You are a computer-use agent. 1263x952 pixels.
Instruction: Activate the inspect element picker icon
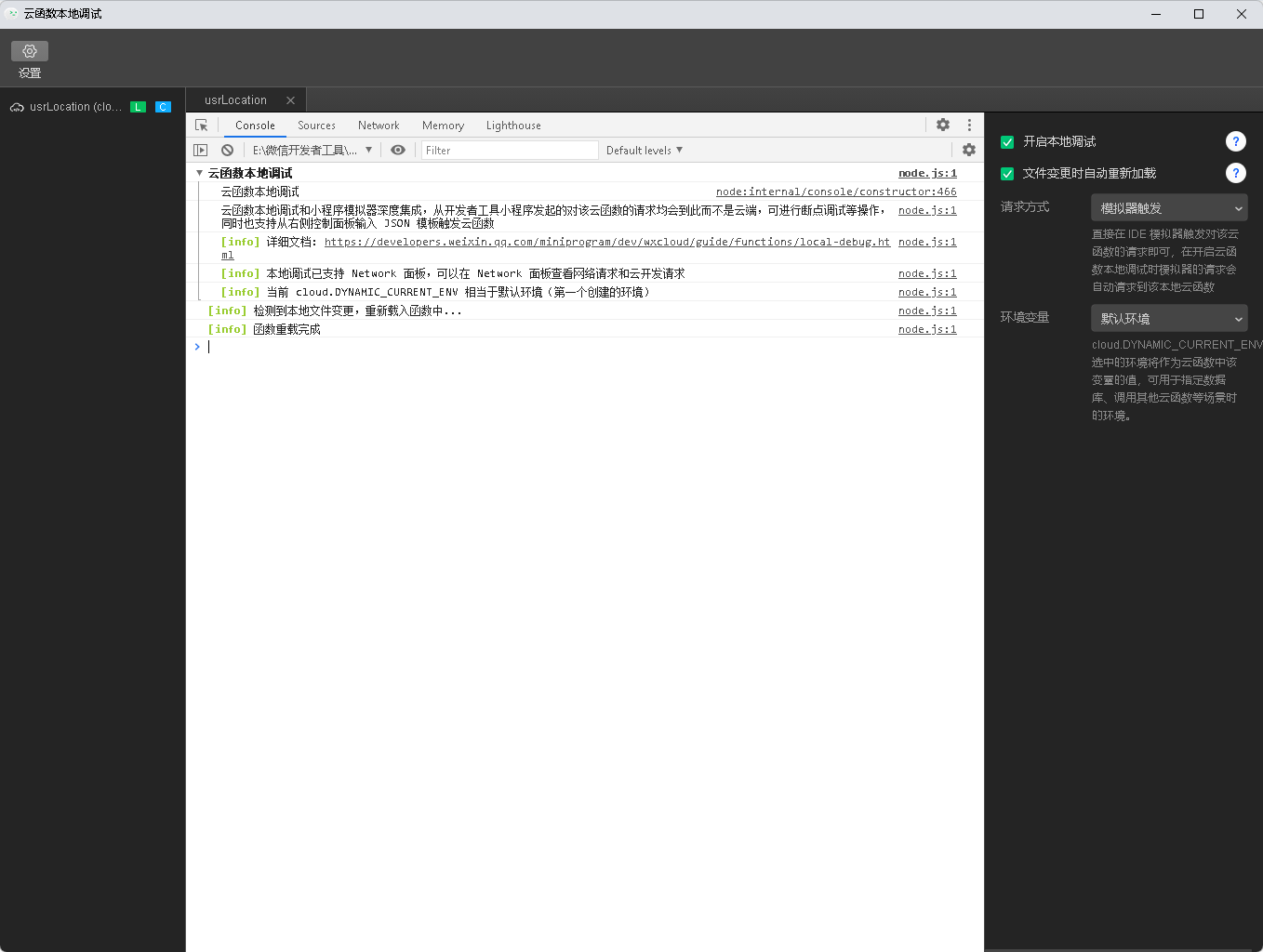click(202, 125)
